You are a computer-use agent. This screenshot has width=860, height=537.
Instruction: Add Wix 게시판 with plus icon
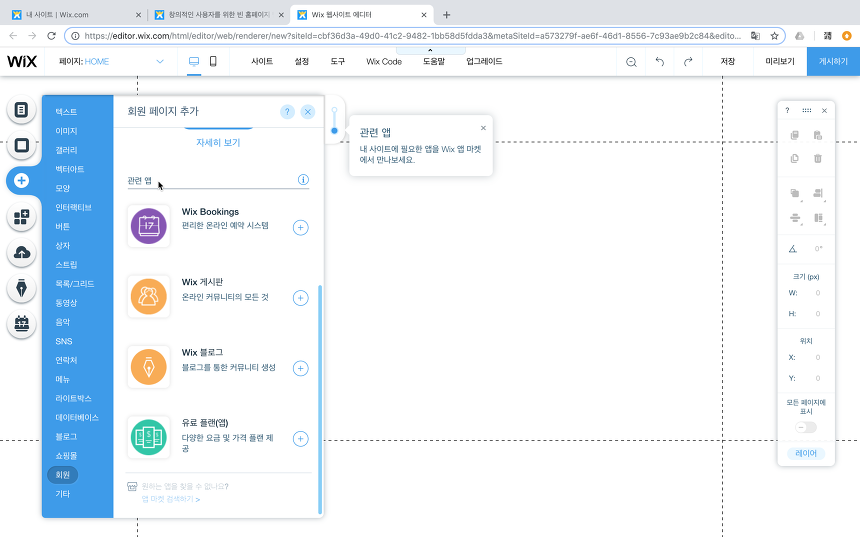(301, 298)
